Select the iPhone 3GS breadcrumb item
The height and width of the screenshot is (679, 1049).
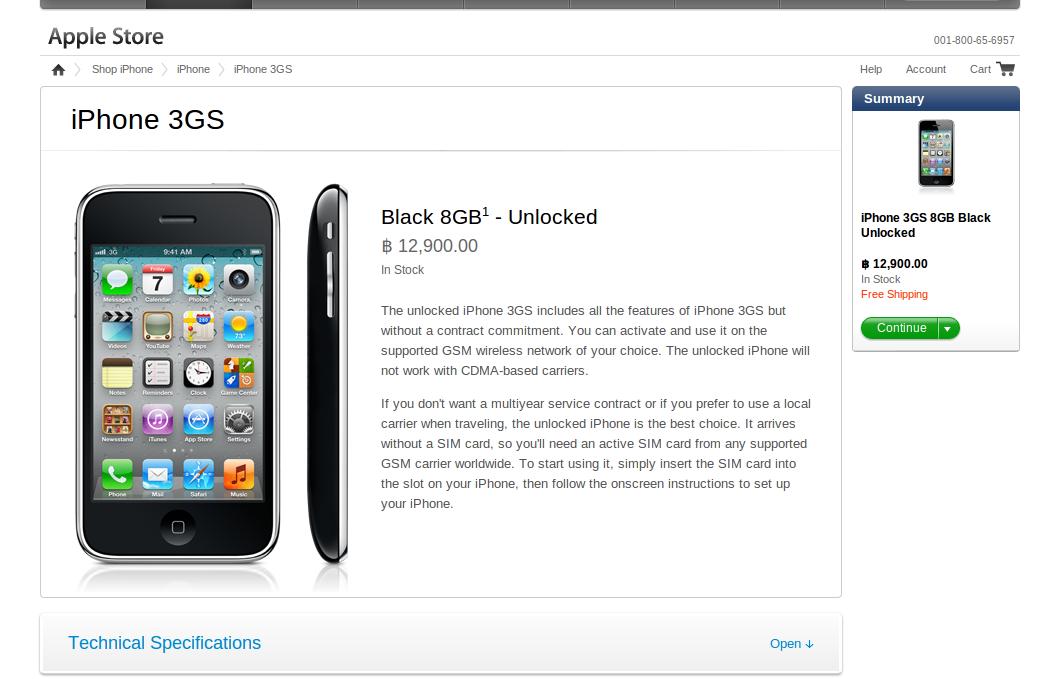pos(263,70)
